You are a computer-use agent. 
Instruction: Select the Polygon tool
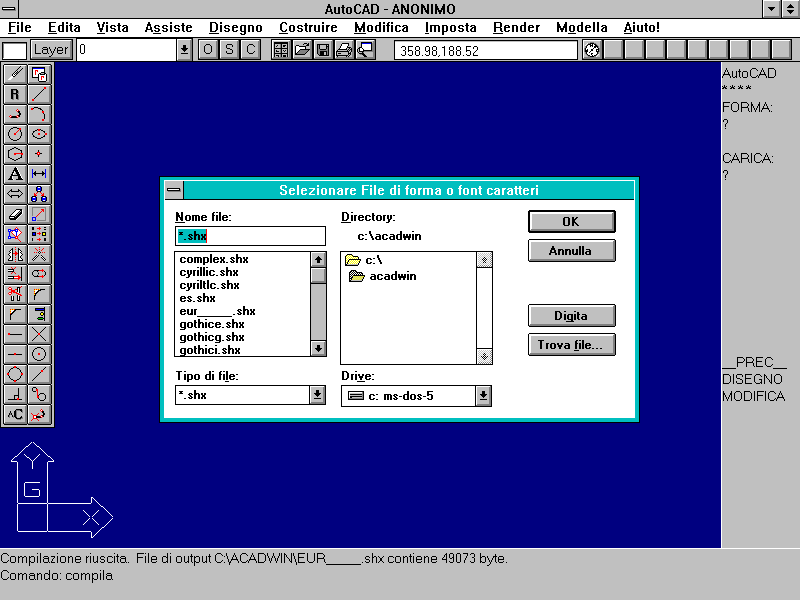pos(15,154)
